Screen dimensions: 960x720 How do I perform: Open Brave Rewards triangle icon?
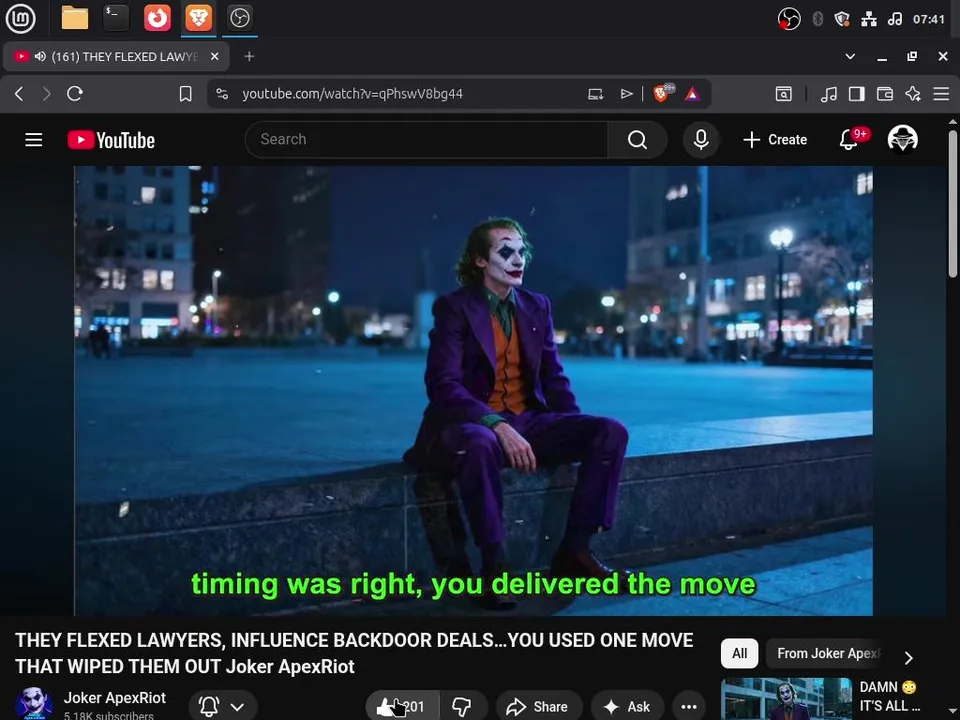[x=692, y=94]
